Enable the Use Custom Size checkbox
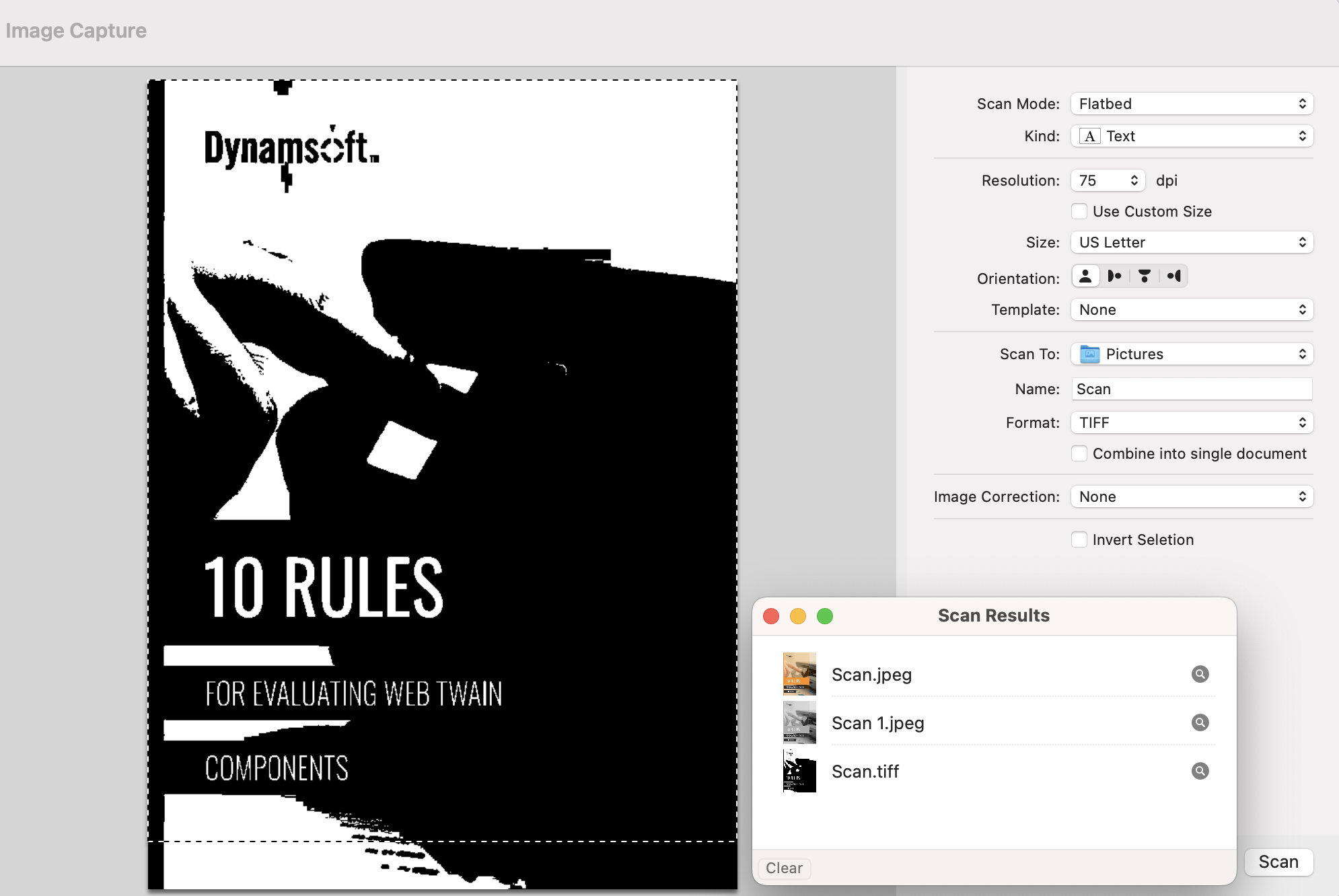The height and width of the screenshot is (896, 1339). (1079, 211)
